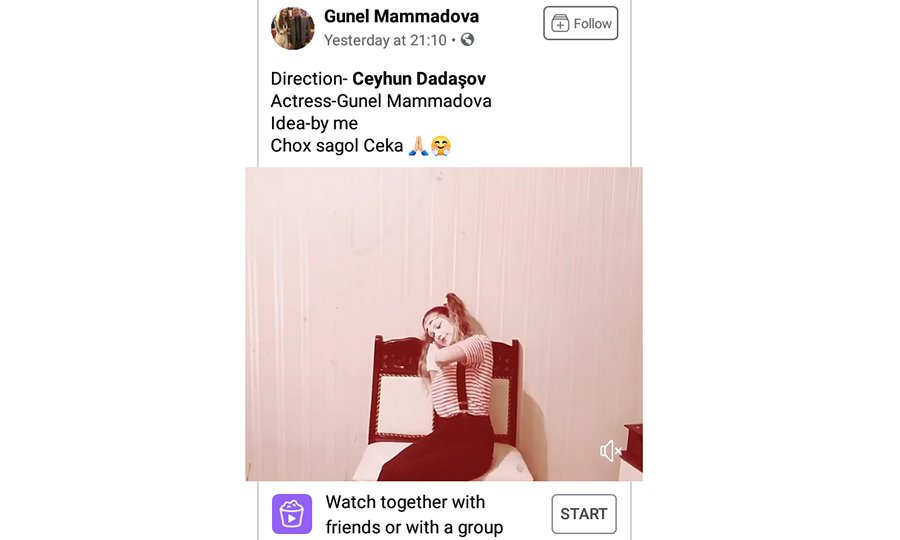Start a watch party with the START button

[584, 514]
